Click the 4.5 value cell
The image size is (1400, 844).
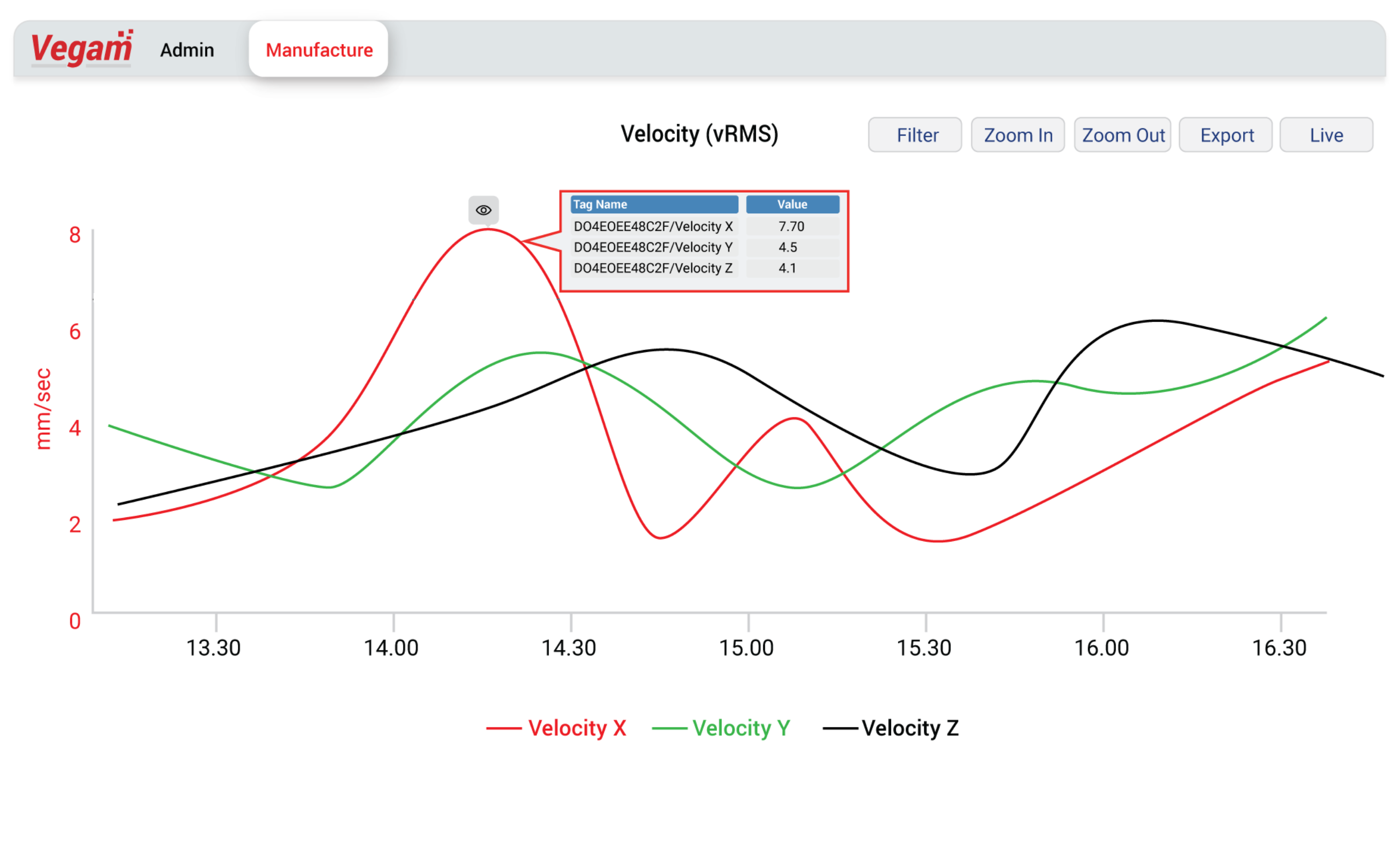point(793,247)
